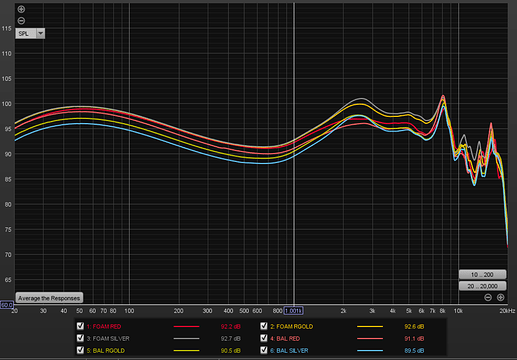Uncheck the 6: BAL SILVER trace

point(264,350)
